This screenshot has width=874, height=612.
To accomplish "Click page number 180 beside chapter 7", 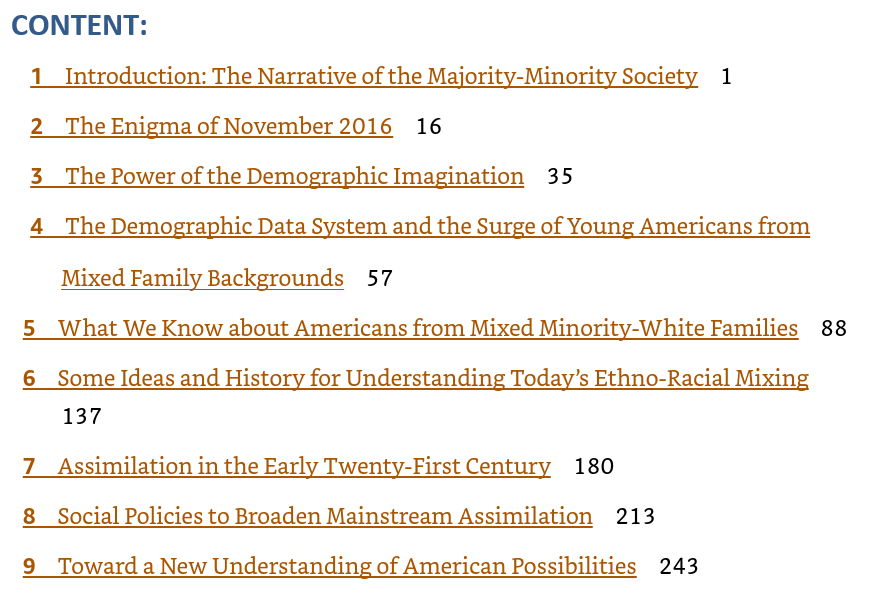I will click(x=594, y=466).
